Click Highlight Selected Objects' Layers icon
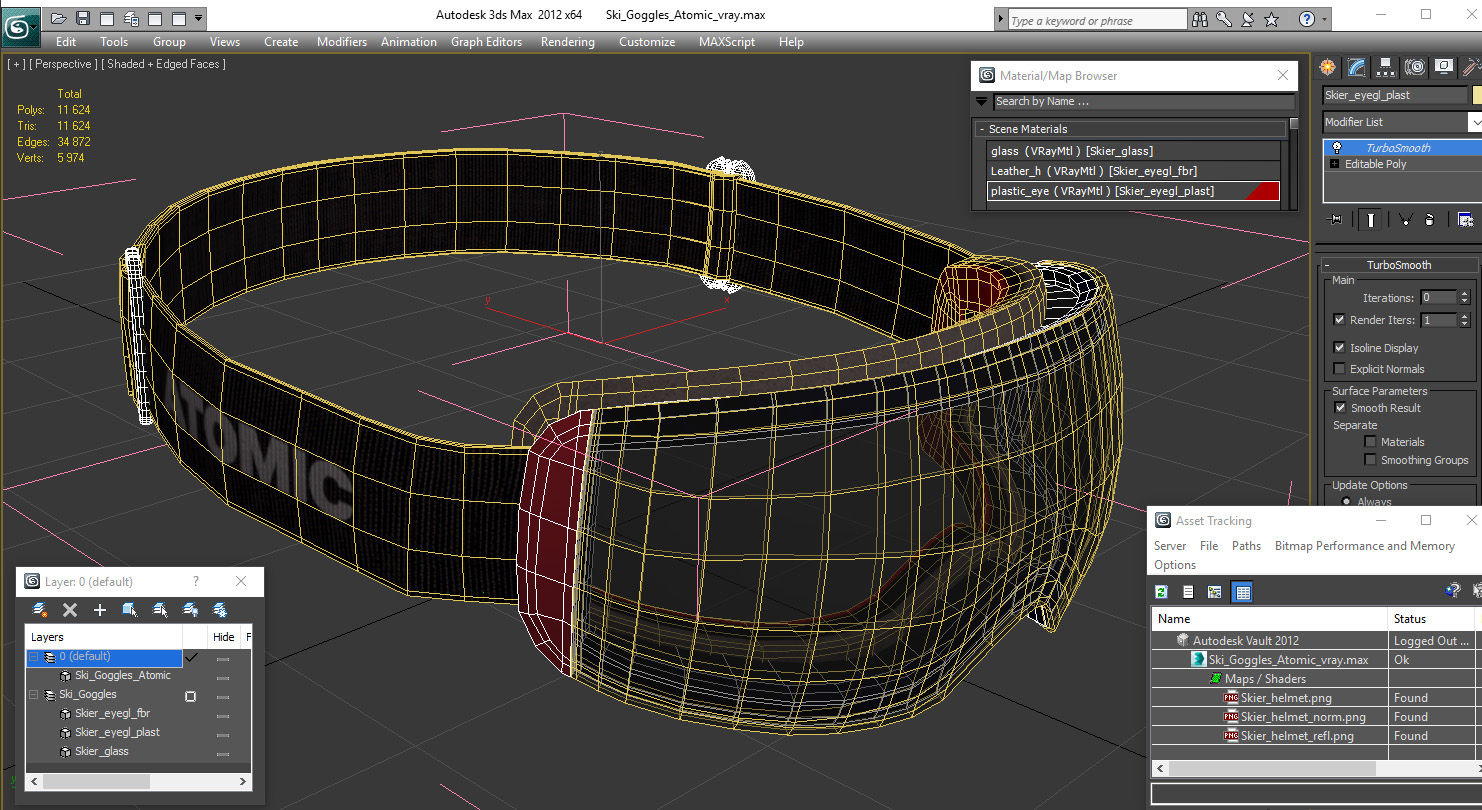 pos(160,609)
